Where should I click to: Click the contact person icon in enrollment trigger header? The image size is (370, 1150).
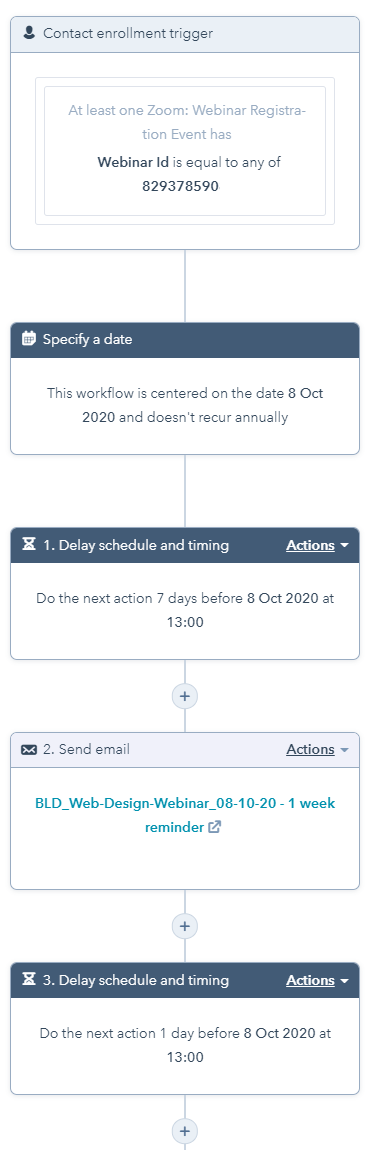click(29, 33)
